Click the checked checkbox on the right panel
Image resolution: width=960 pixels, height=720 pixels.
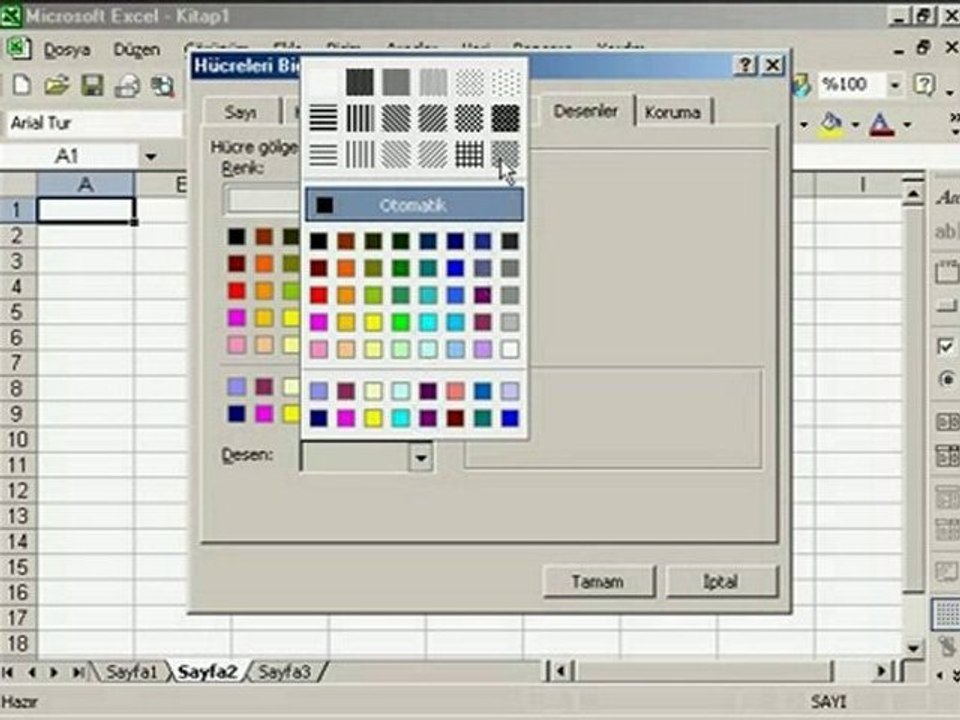point(945,346)
